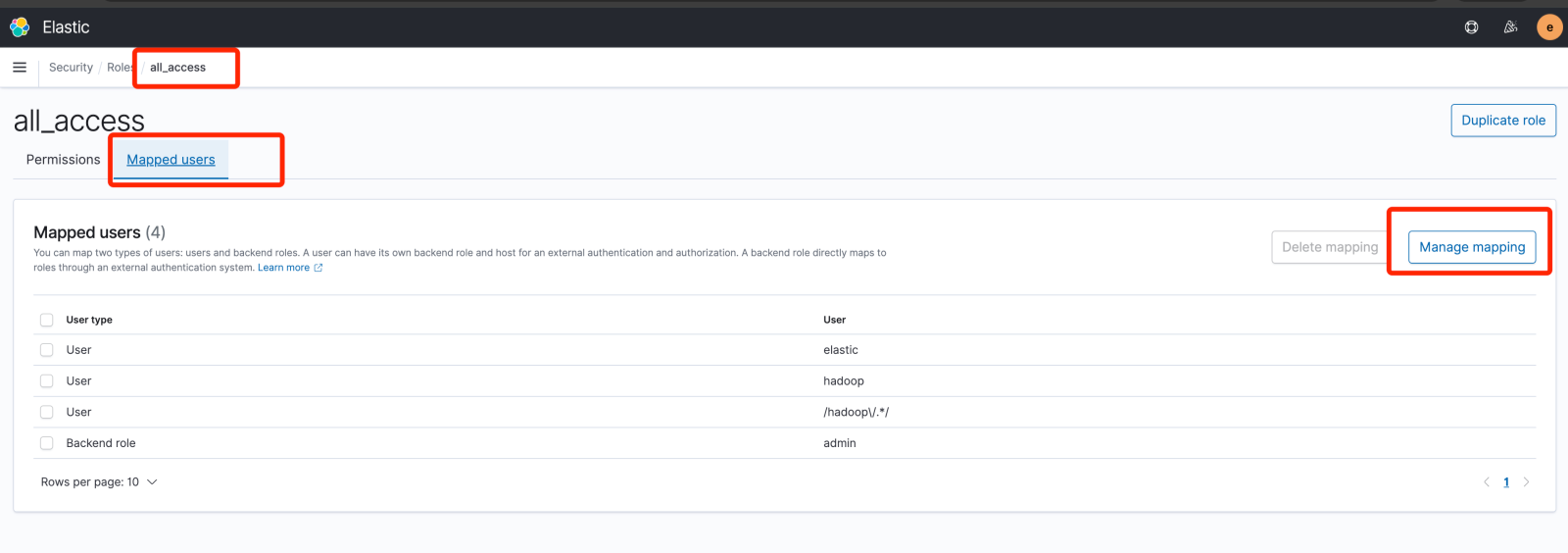The height and width of the screenshot is (553, 1568).
Task: Open the help lifebuoy icon
Action: [1471, 27]
